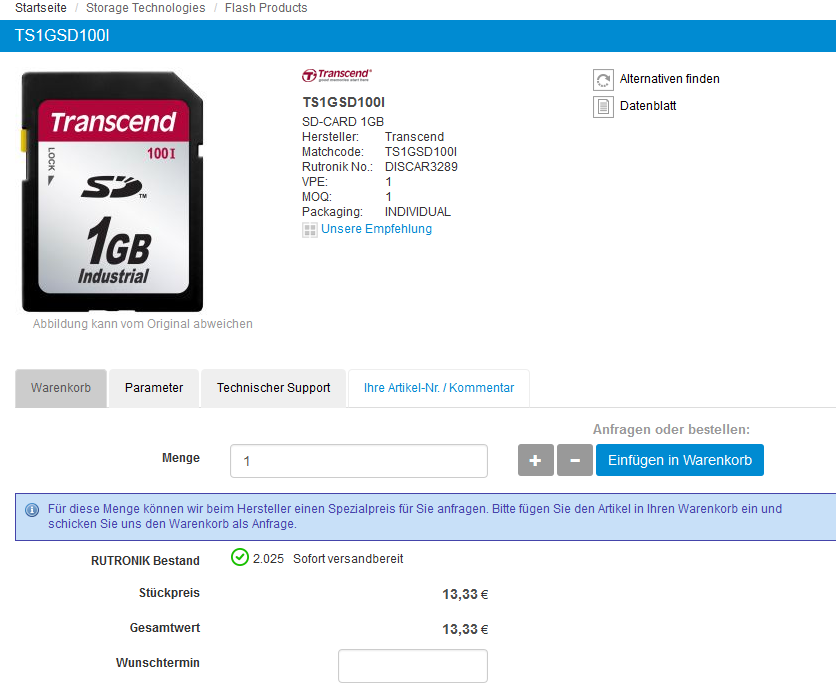This screenshot has height=696, width=836.
Task: Click the green checkmark stock icon
Action: click(239, 557)
